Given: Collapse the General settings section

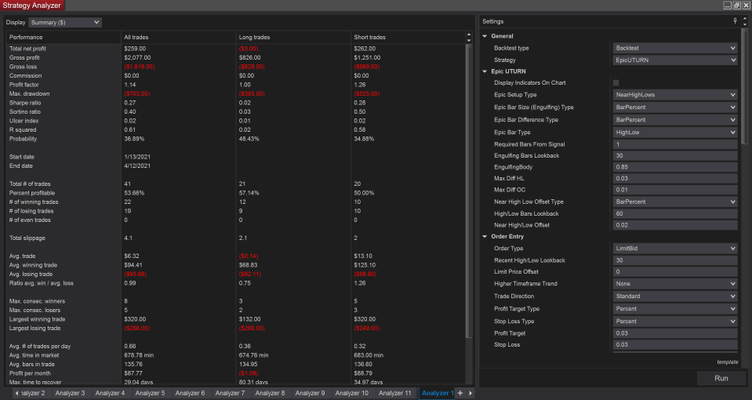Looking at the screenshot, I should pos(485,36).
